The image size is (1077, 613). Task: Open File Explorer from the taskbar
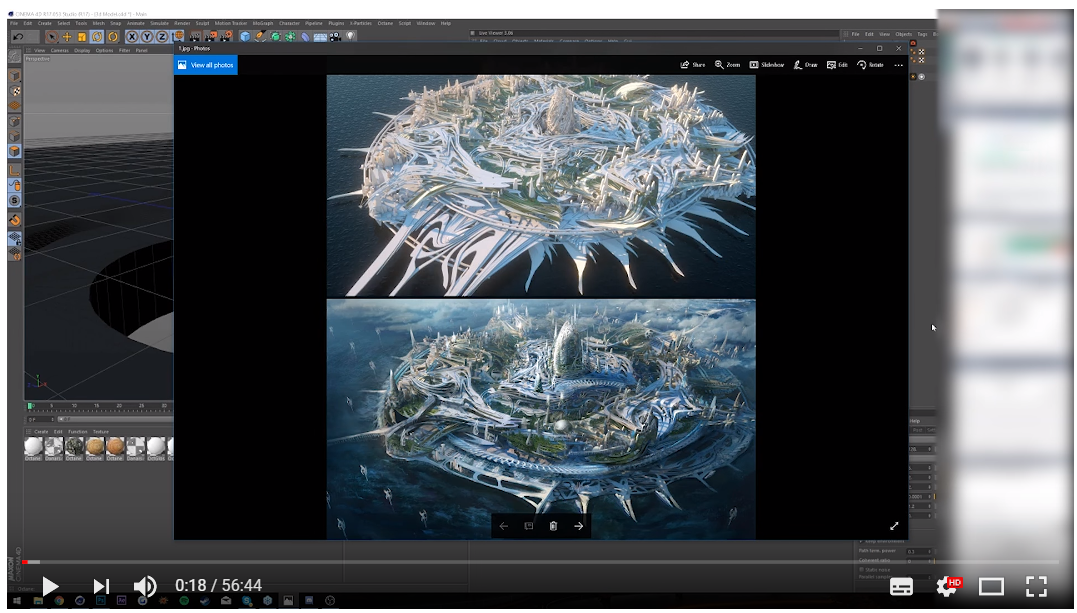point(38,601)
